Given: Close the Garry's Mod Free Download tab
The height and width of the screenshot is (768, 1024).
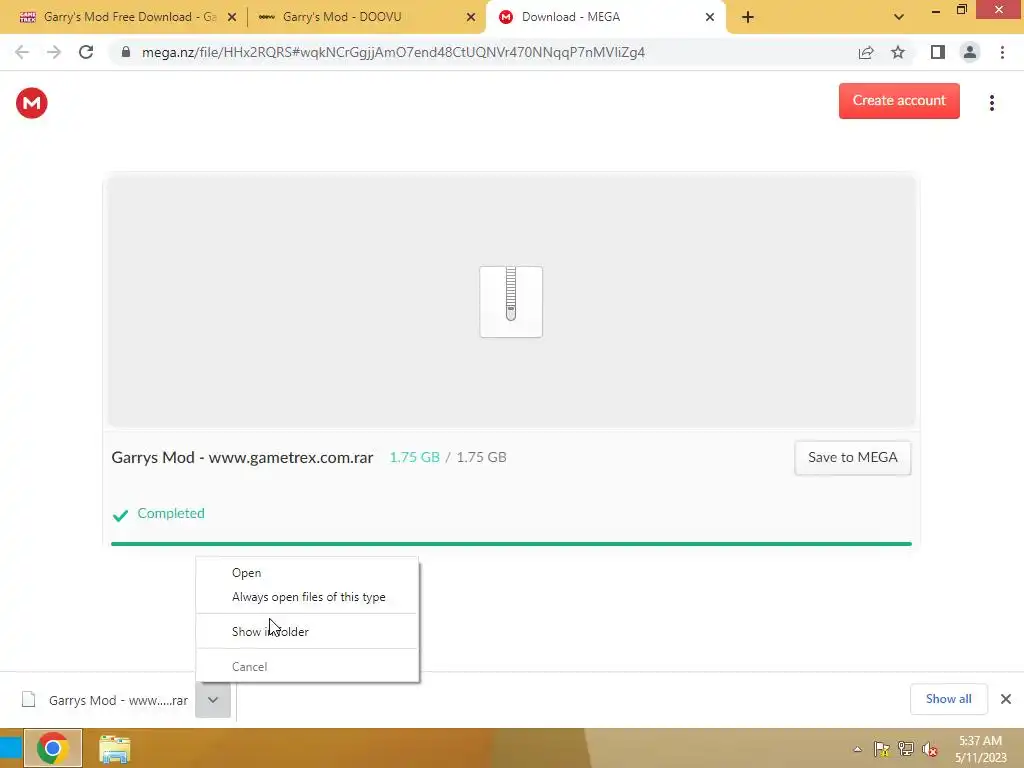Looking at the screenshot, I should pos(232,17).
